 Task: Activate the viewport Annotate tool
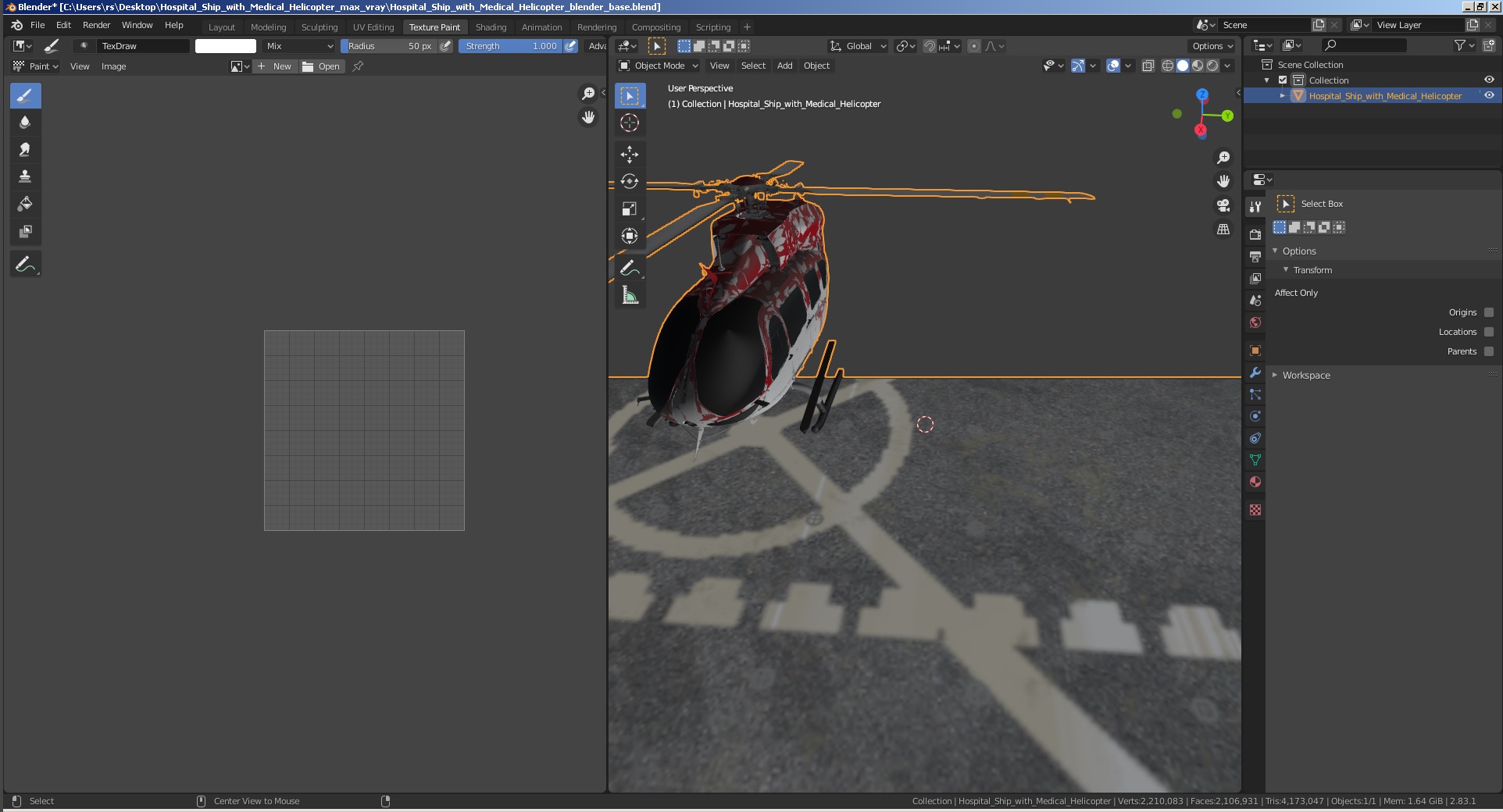630,268
